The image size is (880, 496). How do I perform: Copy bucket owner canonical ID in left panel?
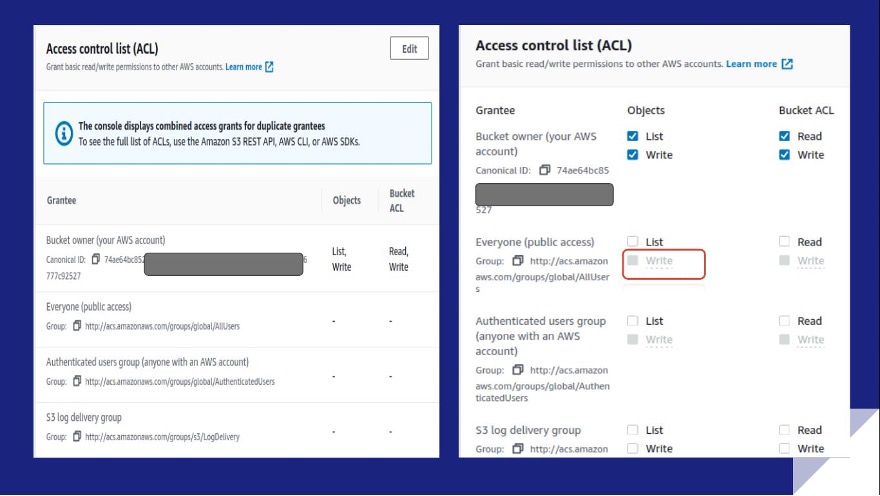(95, 259)
